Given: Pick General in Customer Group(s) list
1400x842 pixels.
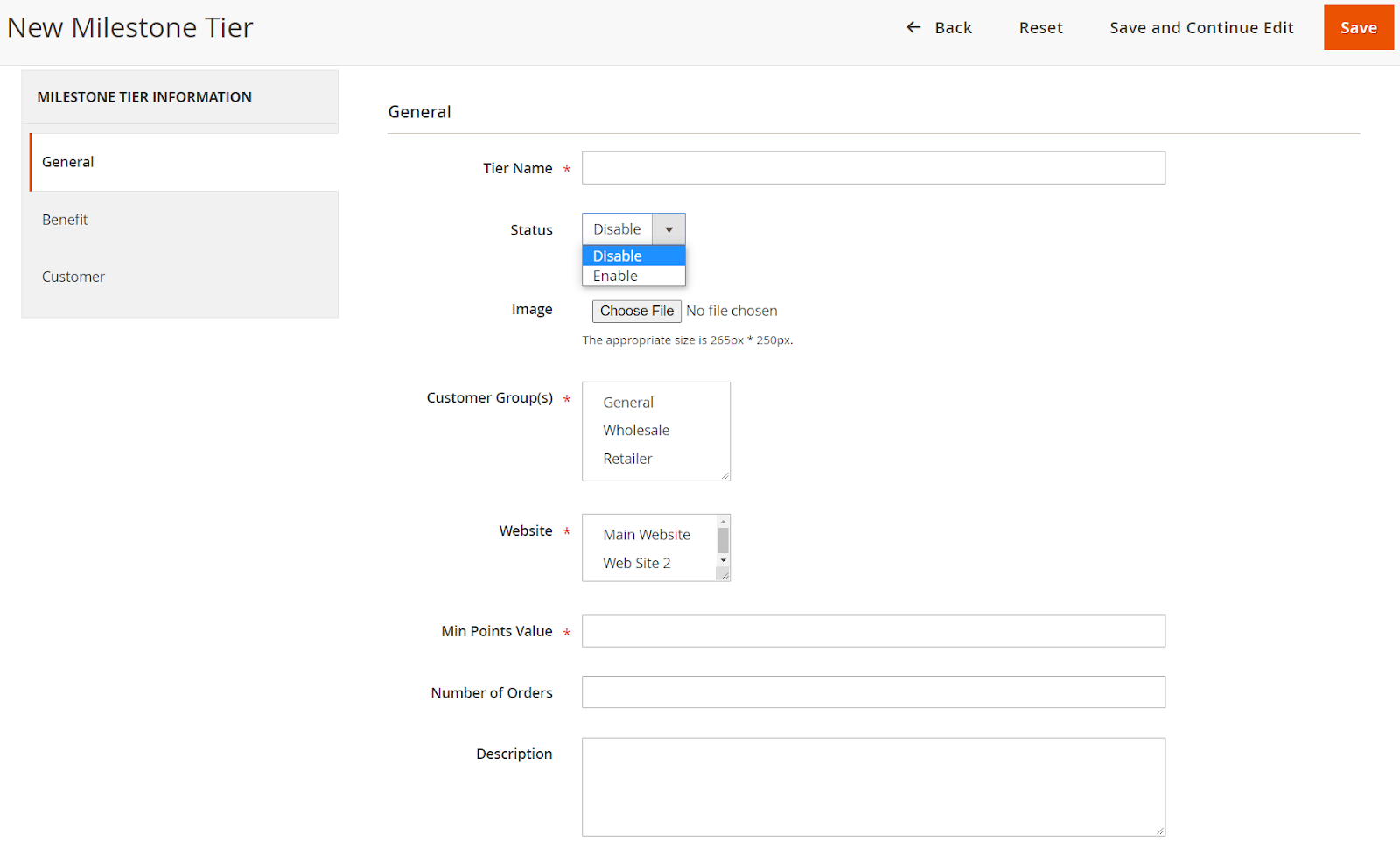Looking at the screenshot, I should pos(628,403).
